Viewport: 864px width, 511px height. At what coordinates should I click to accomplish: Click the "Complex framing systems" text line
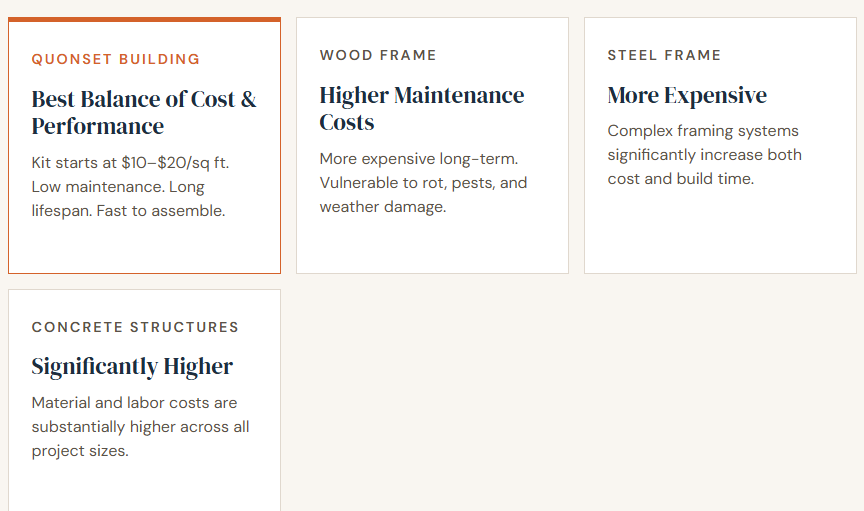coord(703,131)
